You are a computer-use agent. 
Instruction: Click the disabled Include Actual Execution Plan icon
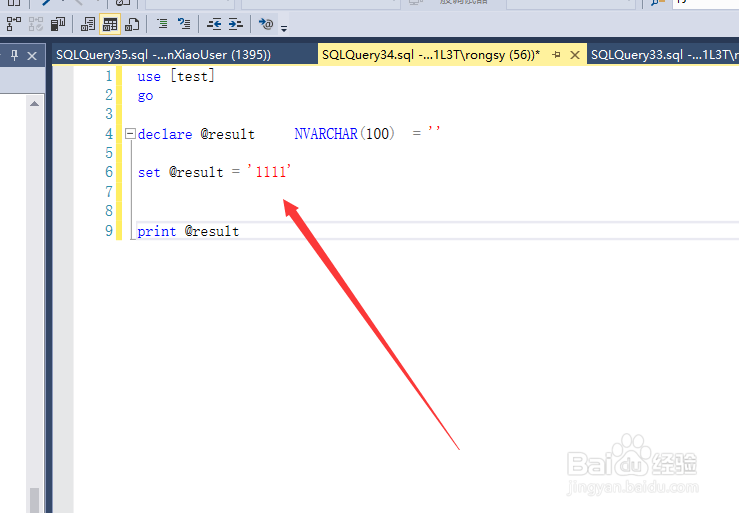pos(36,24)
